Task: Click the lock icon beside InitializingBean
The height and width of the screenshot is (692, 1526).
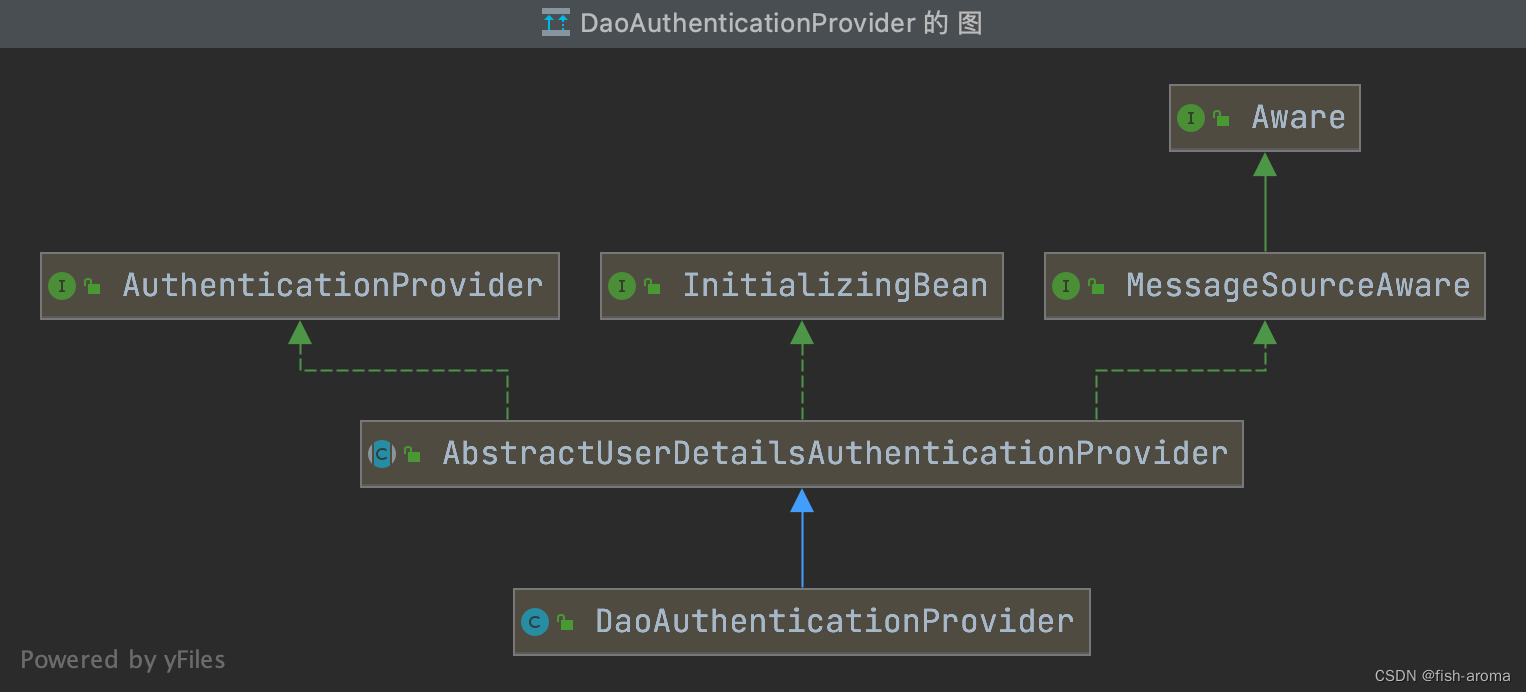Action: 653,287
